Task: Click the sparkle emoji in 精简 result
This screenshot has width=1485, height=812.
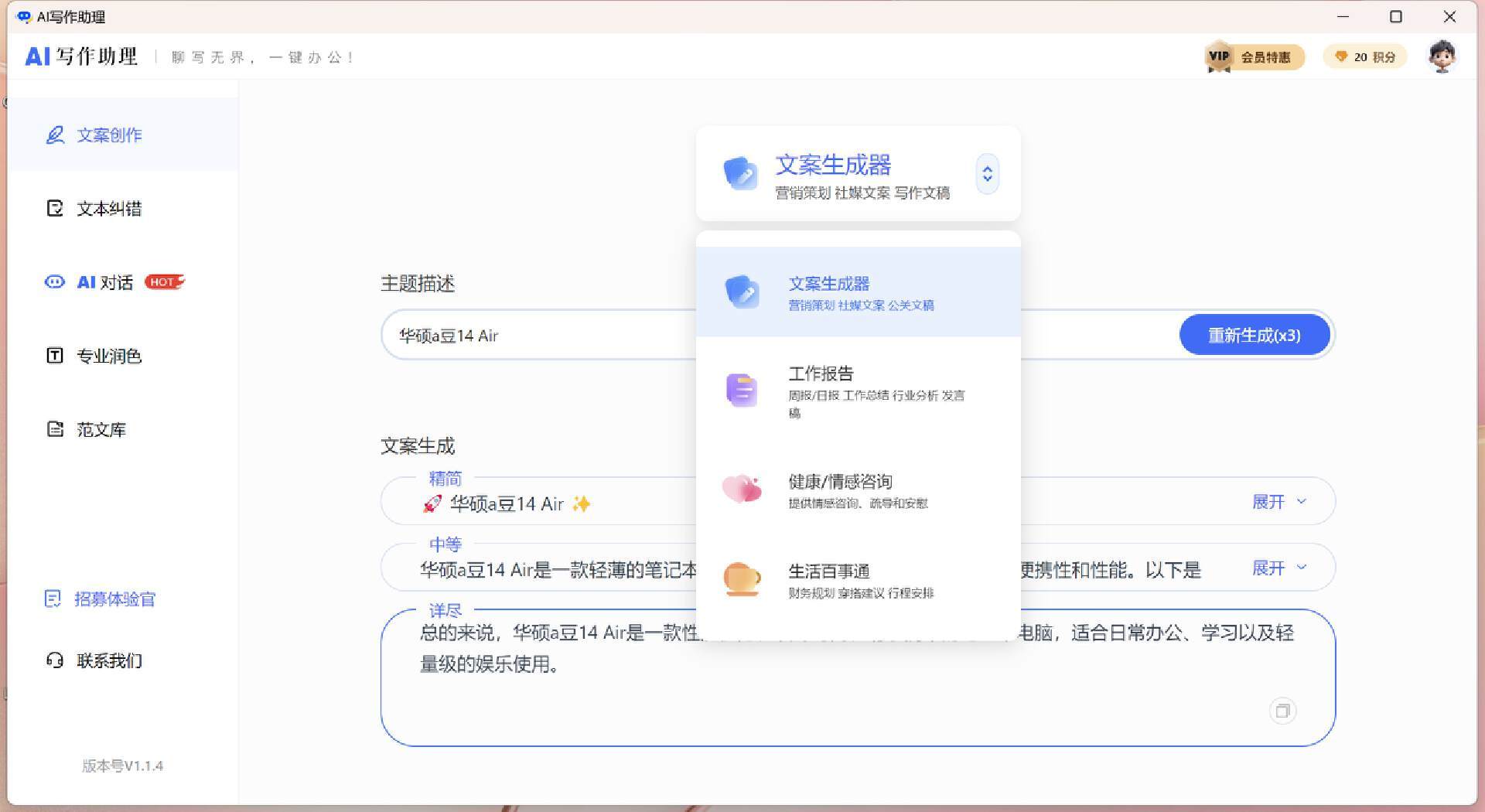Action: click(581, 504)
